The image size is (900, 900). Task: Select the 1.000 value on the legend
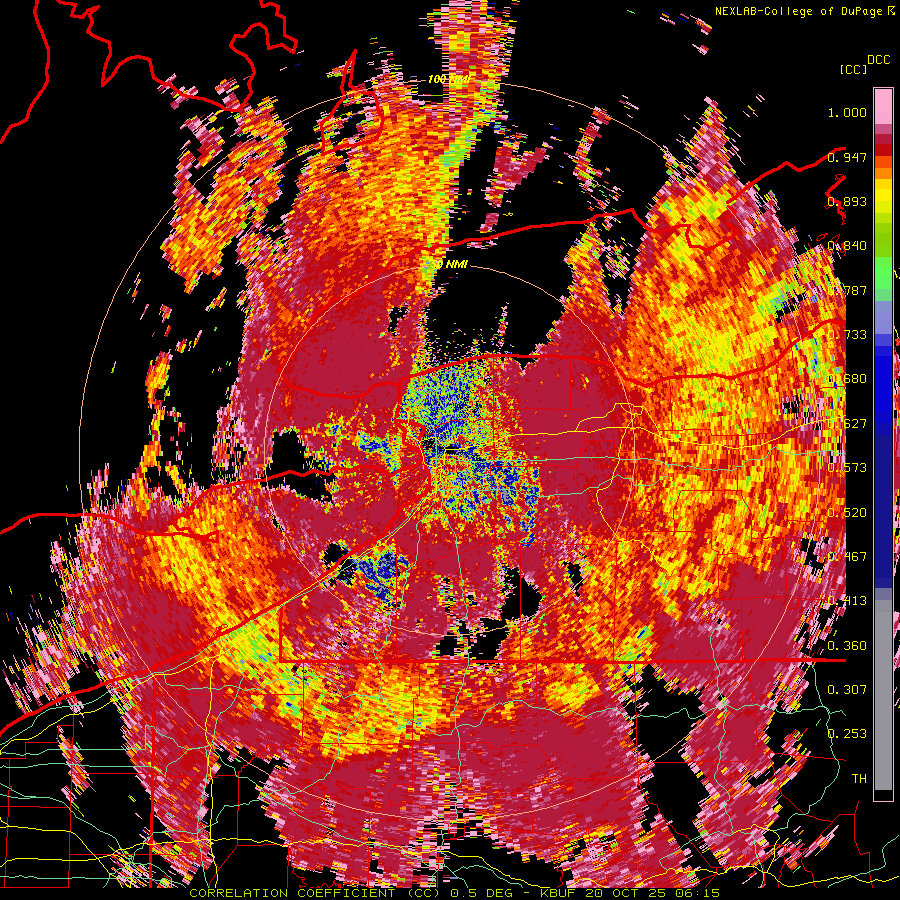847,112
